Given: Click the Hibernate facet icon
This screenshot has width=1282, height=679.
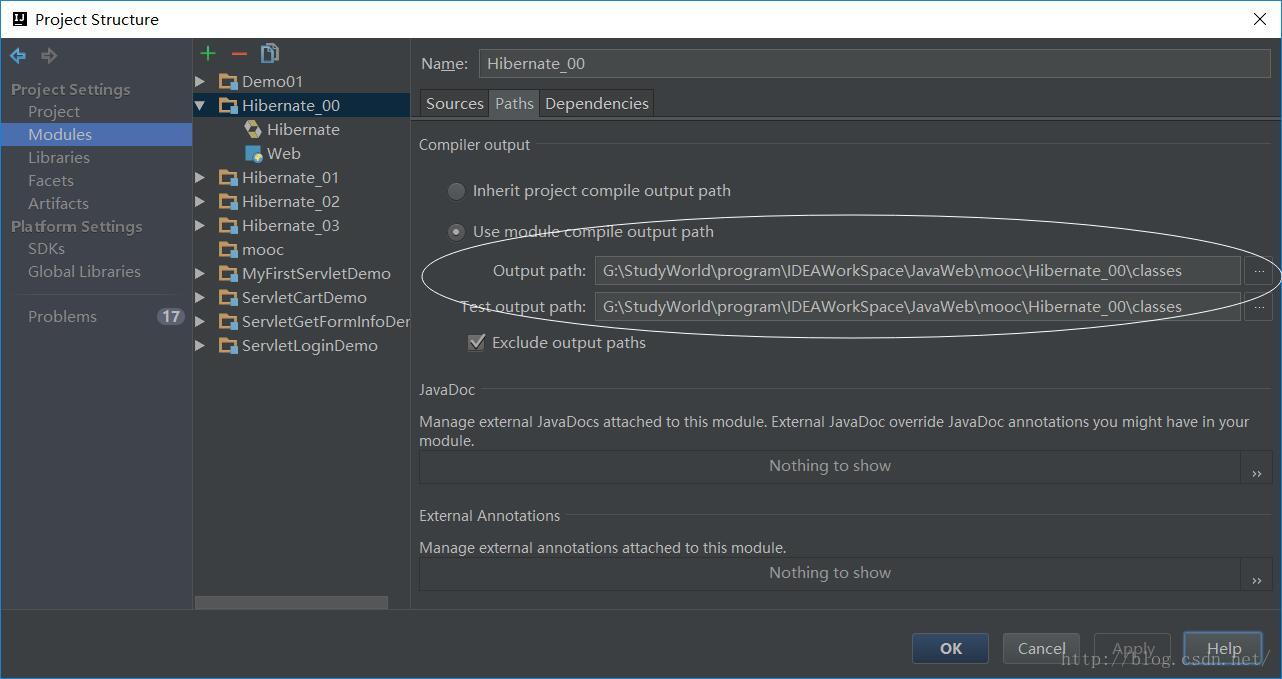Looking at the screenshot, I should [253, 129].
